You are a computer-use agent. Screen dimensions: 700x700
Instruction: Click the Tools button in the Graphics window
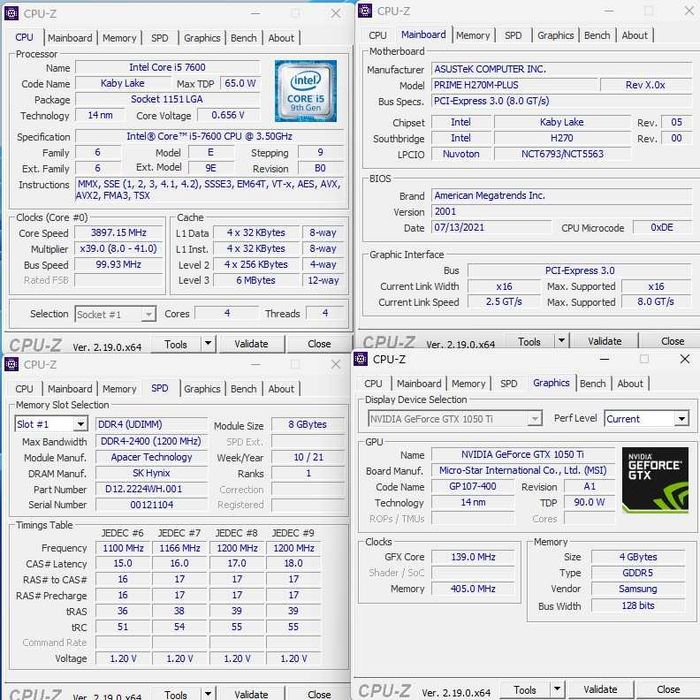pyautogui.click(x=525, y=690)
